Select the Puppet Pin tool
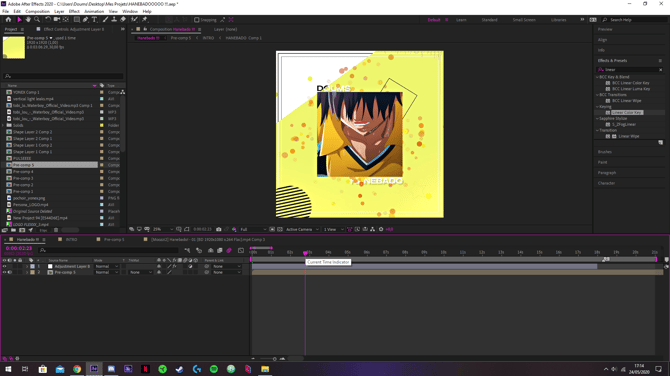This screenshot has height=376, width=670. click(x=145, y=20)
